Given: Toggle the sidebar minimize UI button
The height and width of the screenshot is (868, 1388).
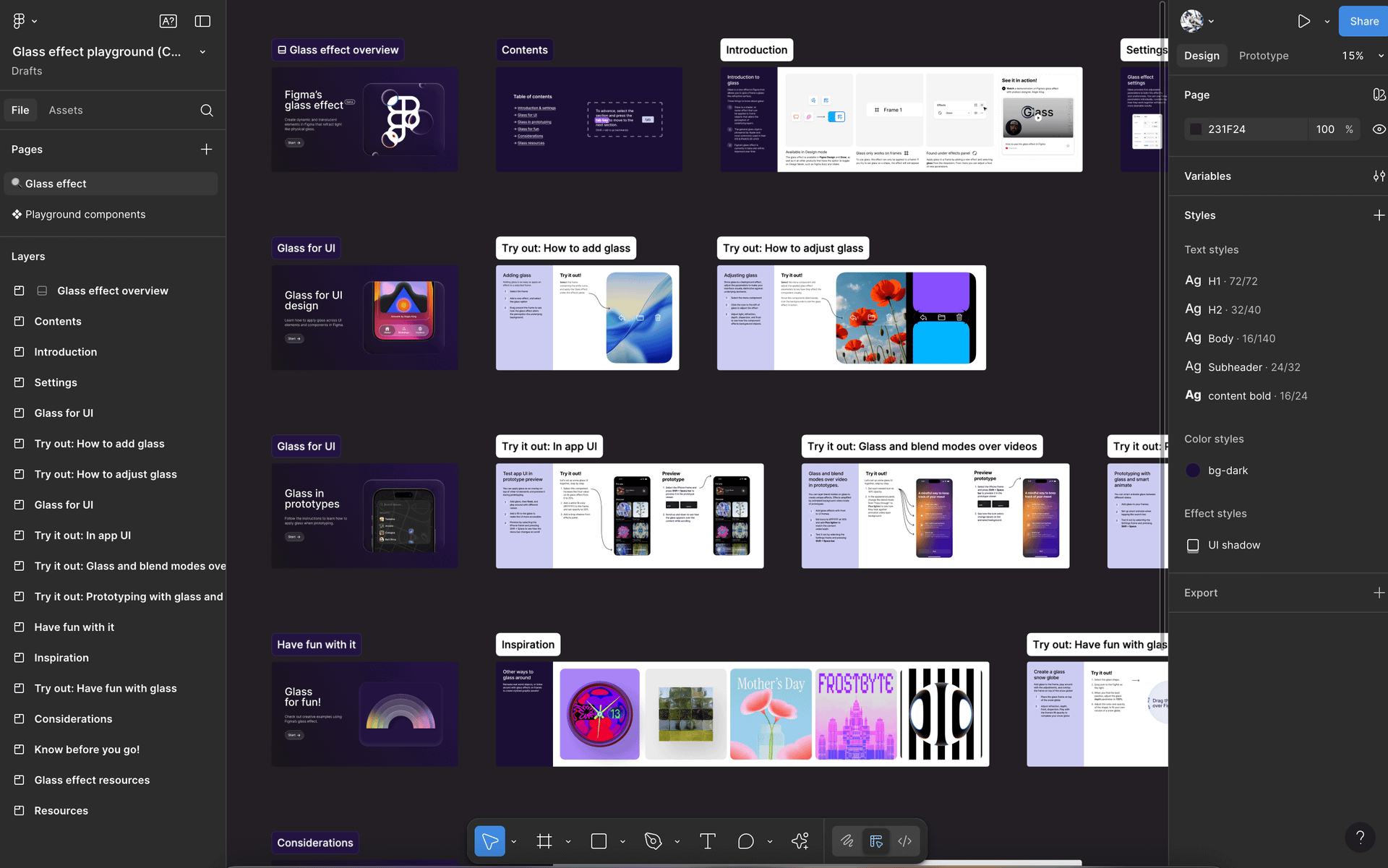Looking at the screenshot, I should pos(202,22).
